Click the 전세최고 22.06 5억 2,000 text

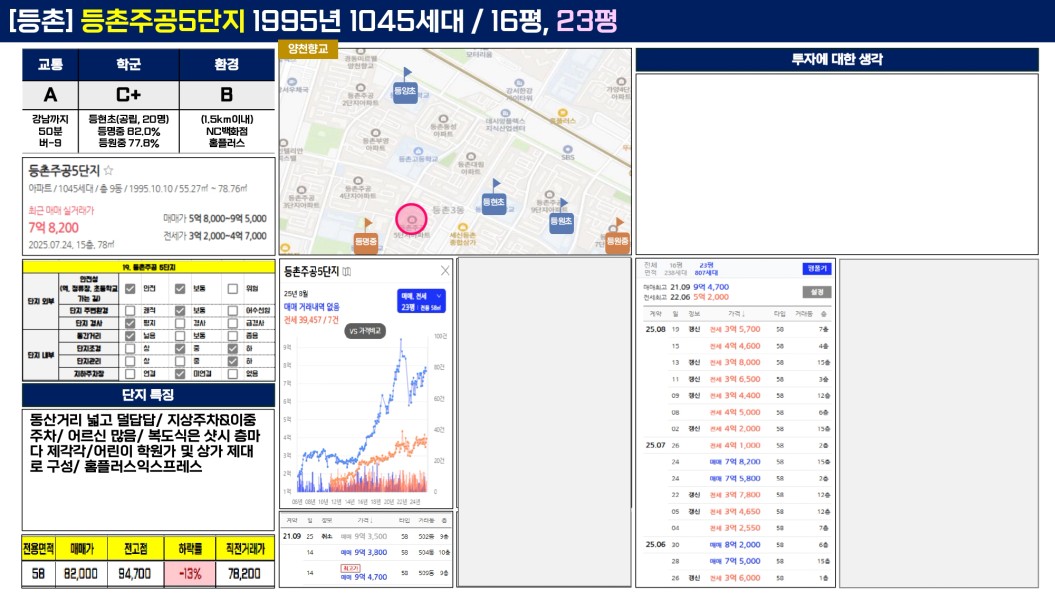pos(686,297)
